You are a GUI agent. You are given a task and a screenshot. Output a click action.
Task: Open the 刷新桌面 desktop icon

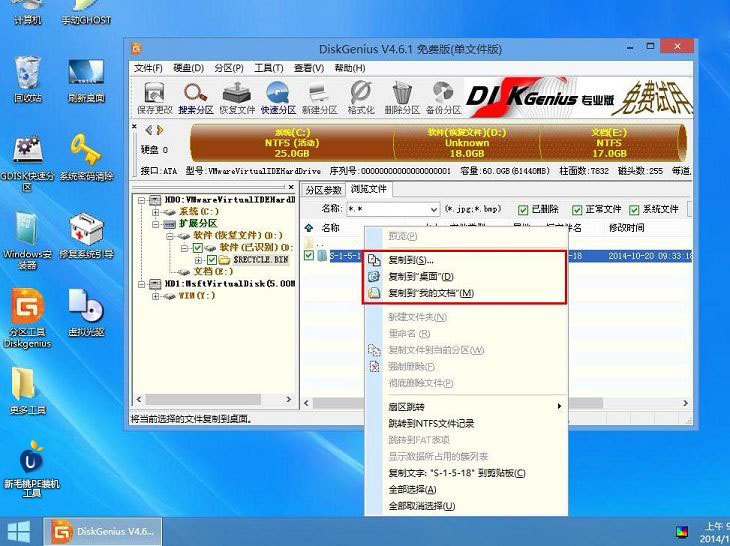click(86, 80)
